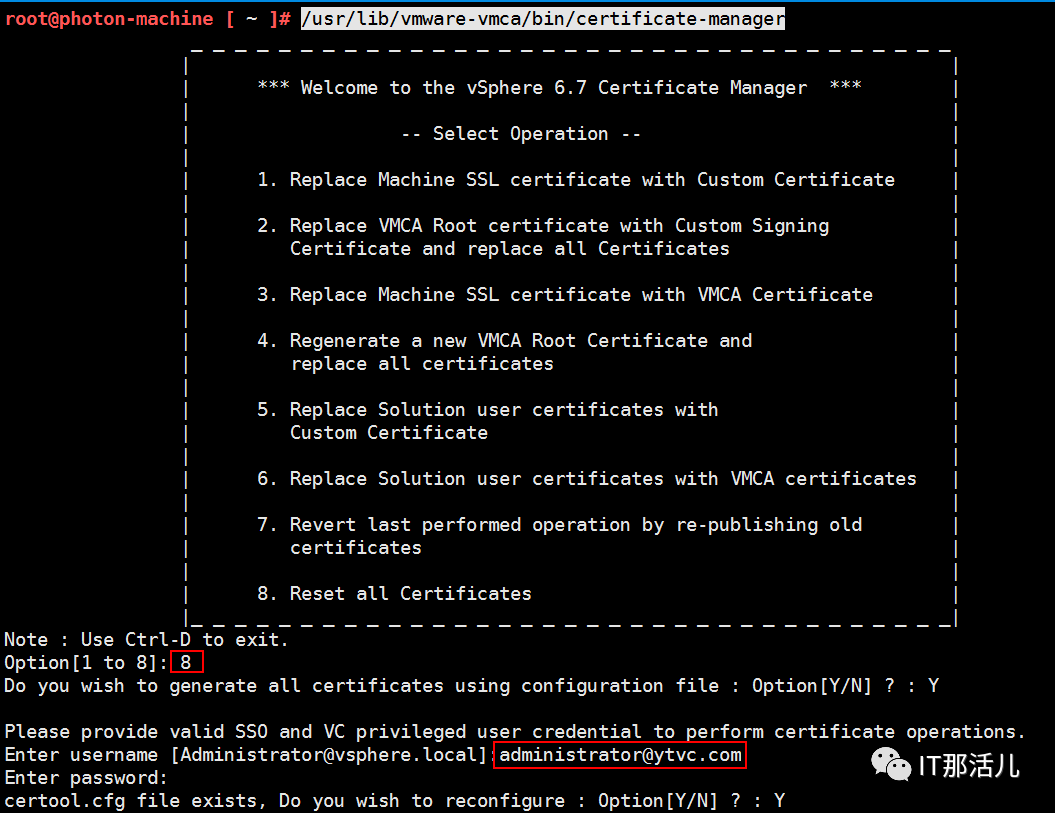Screen dimensions: 1055x813
Task: Click the 'Option[1 to 8]:' prompt label
Action: coord(86,662)
